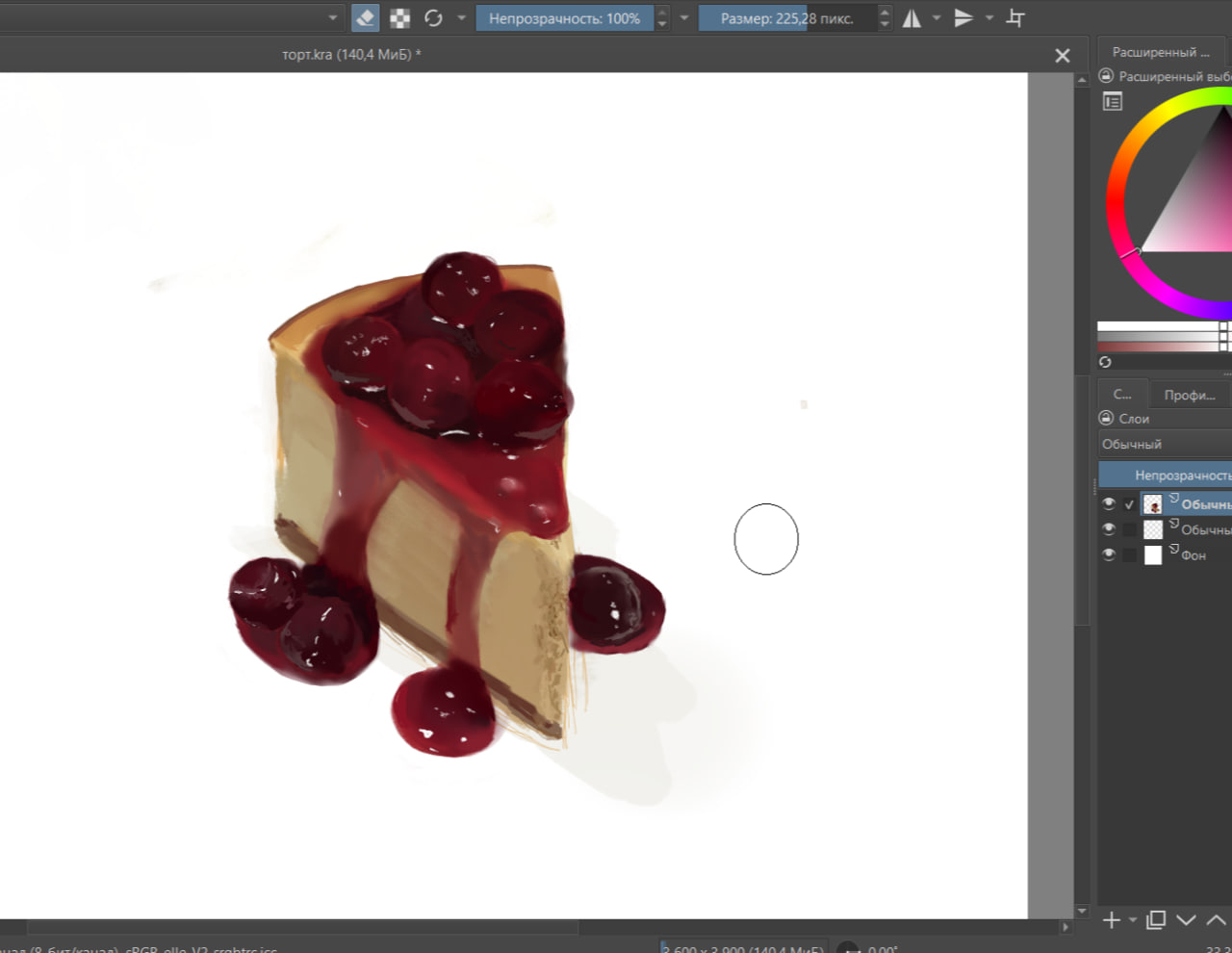Duplicate layer using the bottom panel icon

click(x=1156, y=920)
